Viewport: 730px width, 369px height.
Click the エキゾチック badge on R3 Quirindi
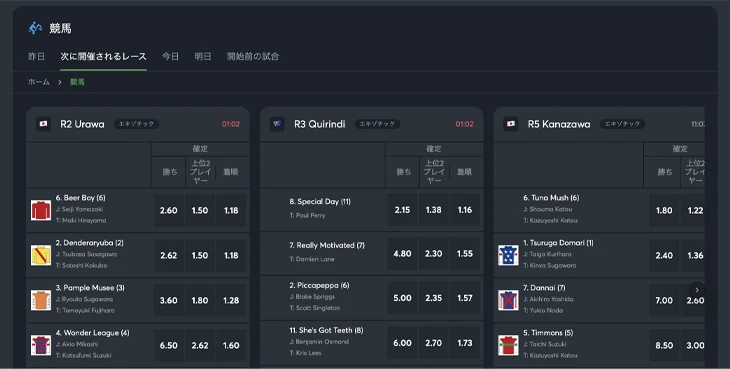click(x=377, y=124)
